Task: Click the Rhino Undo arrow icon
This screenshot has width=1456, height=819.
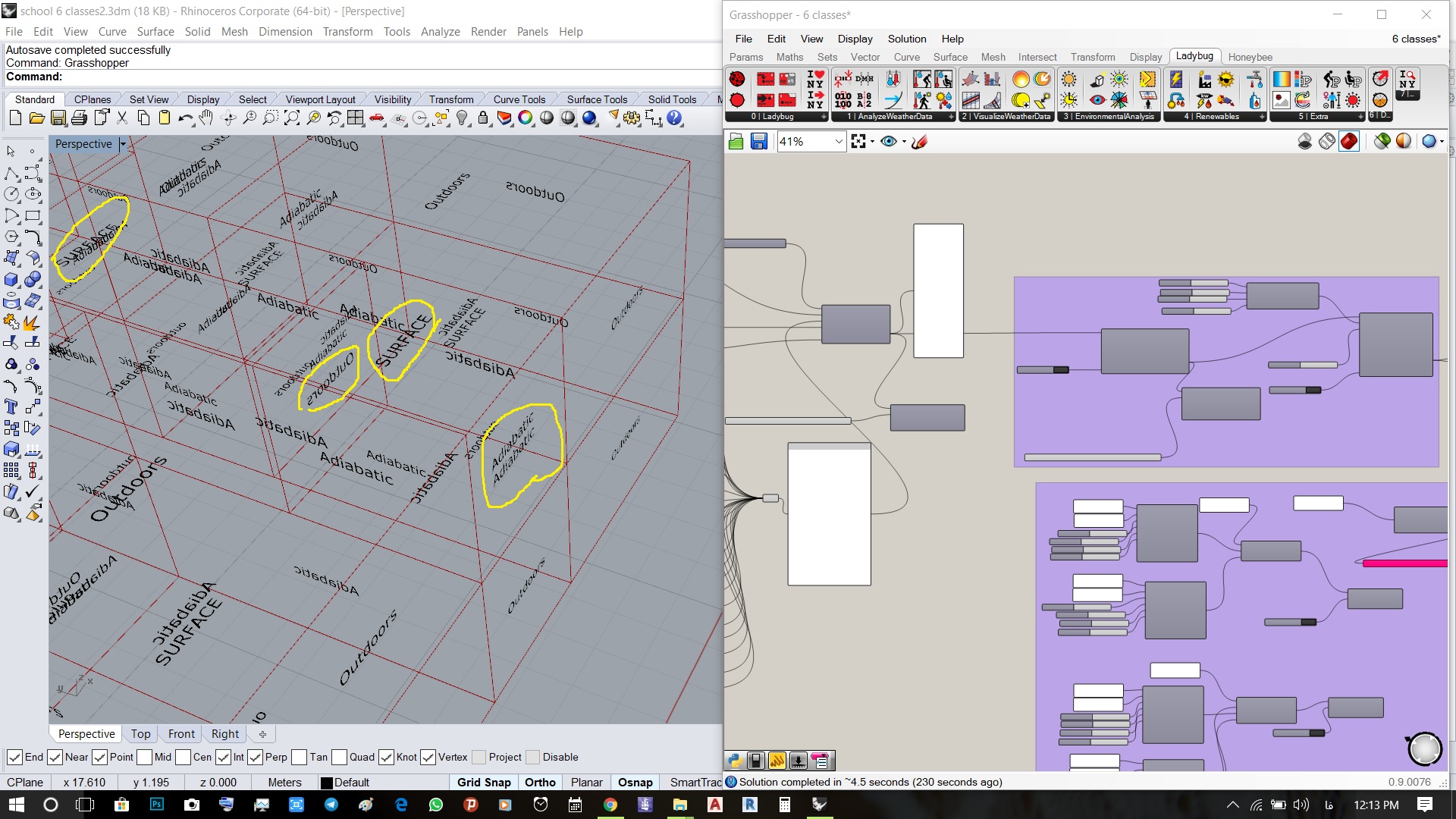Action: click(x=185, y=118)
